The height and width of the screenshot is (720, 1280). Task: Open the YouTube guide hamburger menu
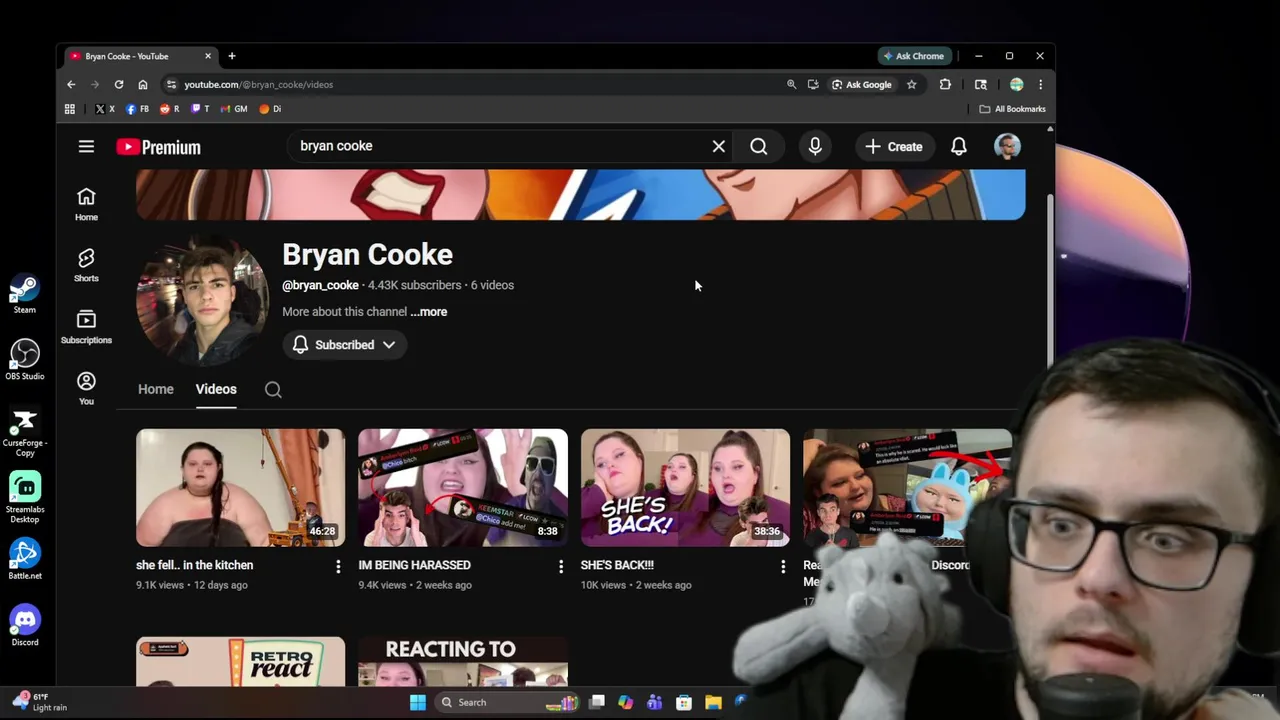pyautogui.click(x=86, y=147)
